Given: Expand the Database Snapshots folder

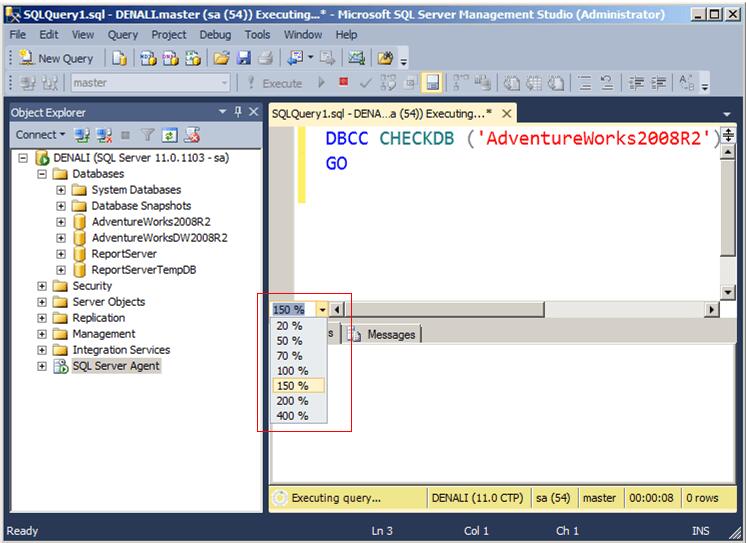Looking at the screenshot, I should pos(60,206).
